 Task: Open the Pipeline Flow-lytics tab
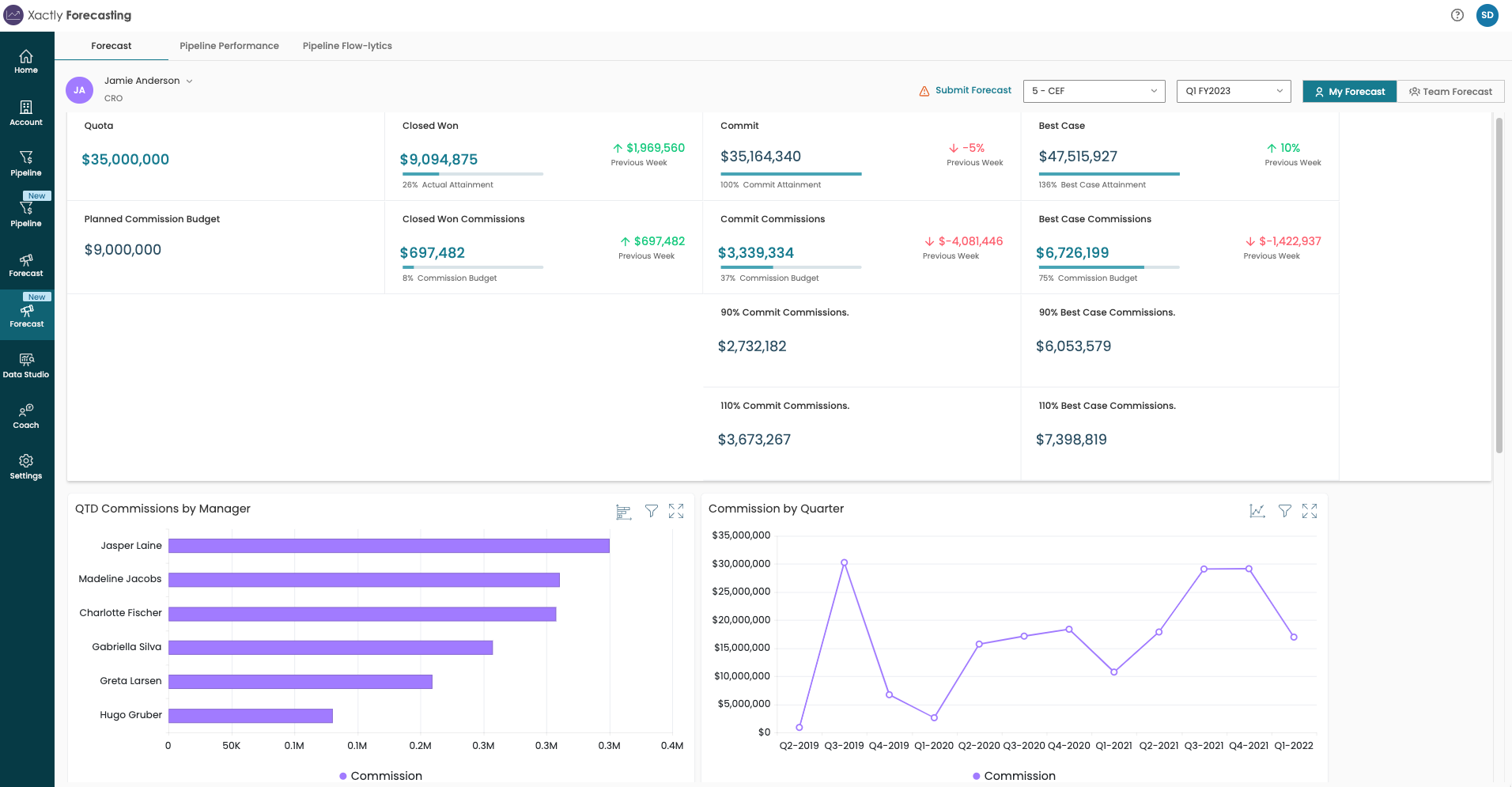tap(346, 45)
